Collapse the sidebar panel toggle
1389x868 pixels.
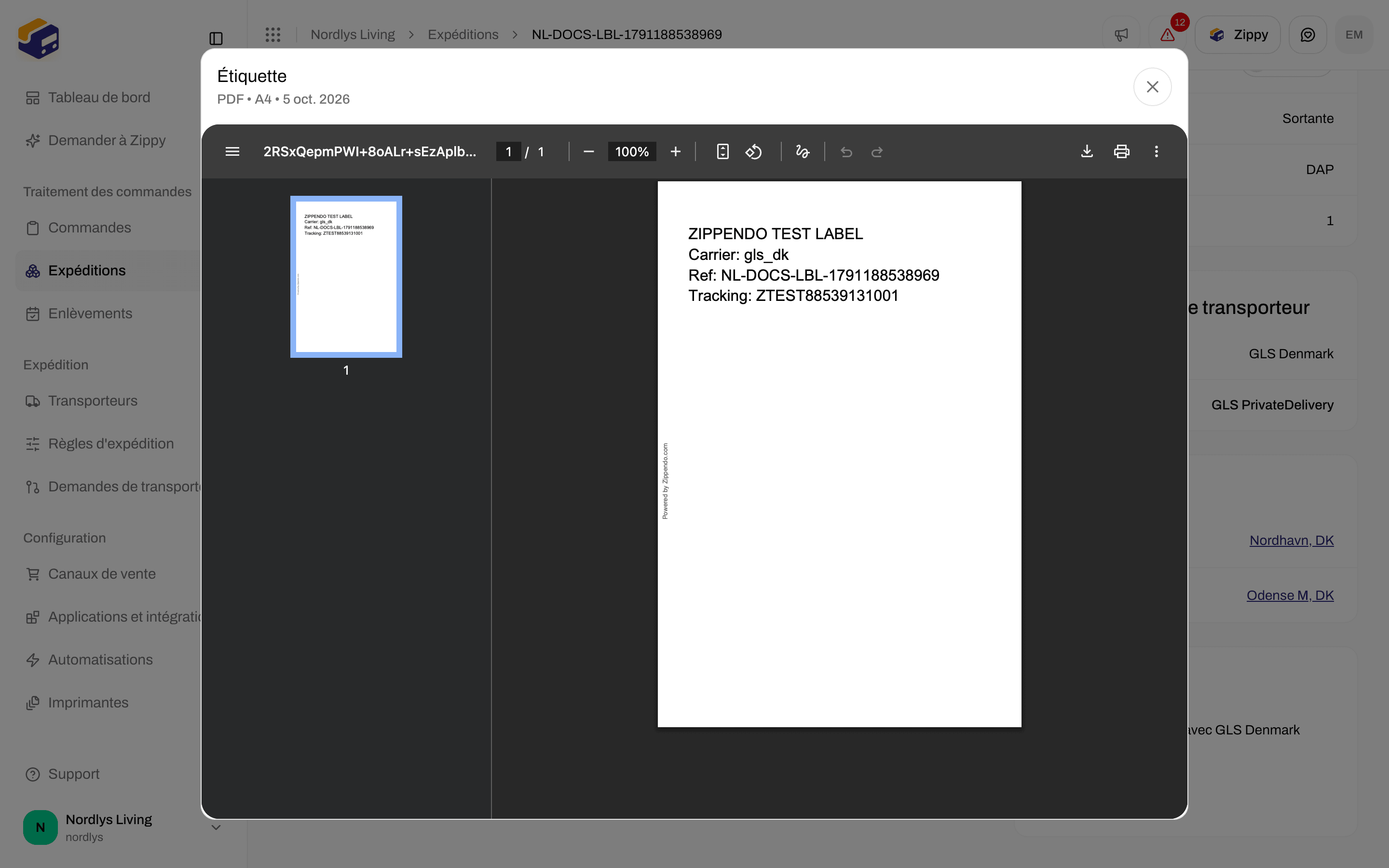tap(216, 39)
